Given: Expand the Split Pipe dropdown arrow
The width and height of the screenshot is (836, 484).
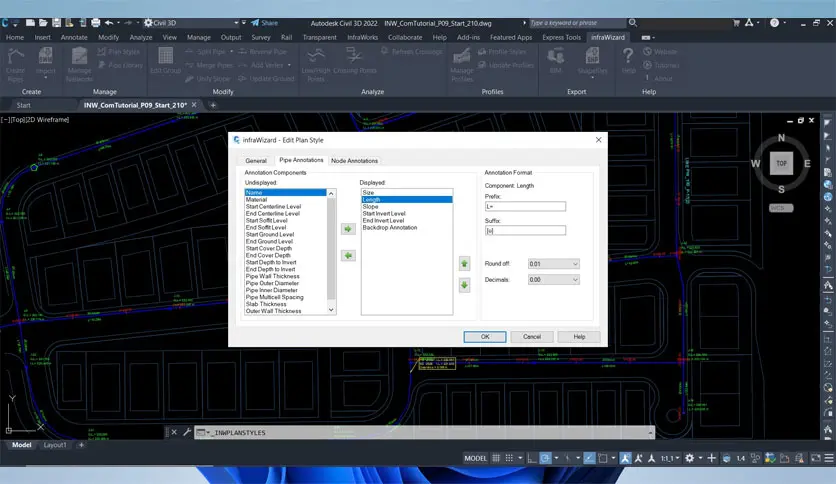Looking at the screenshot, I should [x=231, y=52].
